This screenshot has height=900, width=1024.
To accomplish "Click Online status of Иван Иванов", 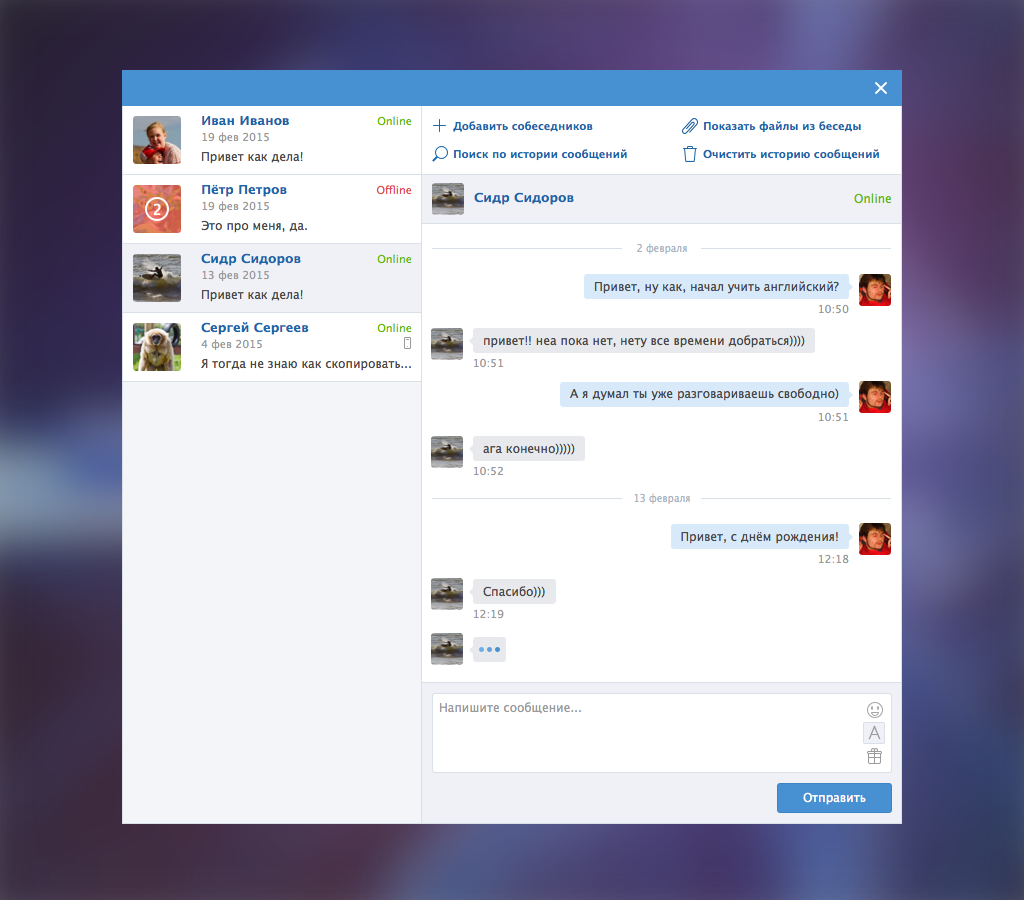I will pyautogui.click(x=394, y=121).
